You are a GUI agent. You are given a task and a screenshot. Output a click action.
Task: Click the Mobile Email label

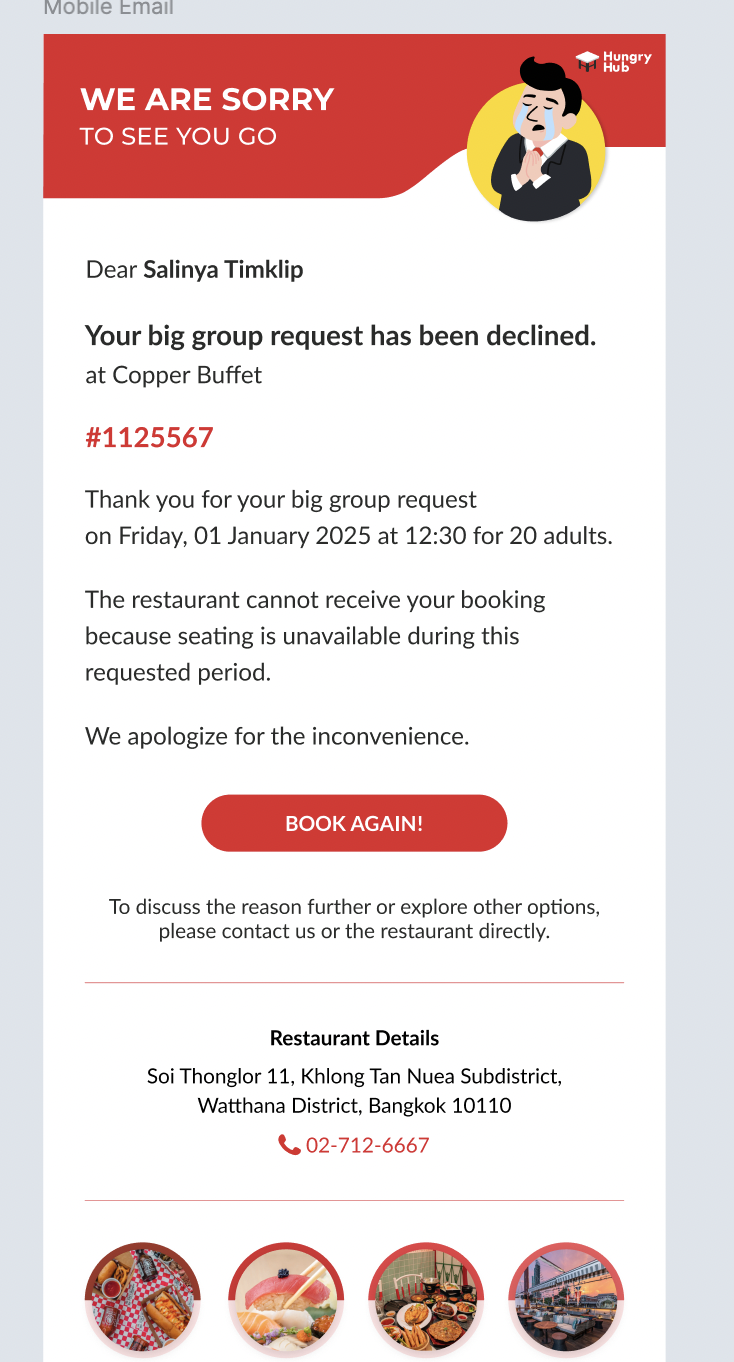point(108,9)
